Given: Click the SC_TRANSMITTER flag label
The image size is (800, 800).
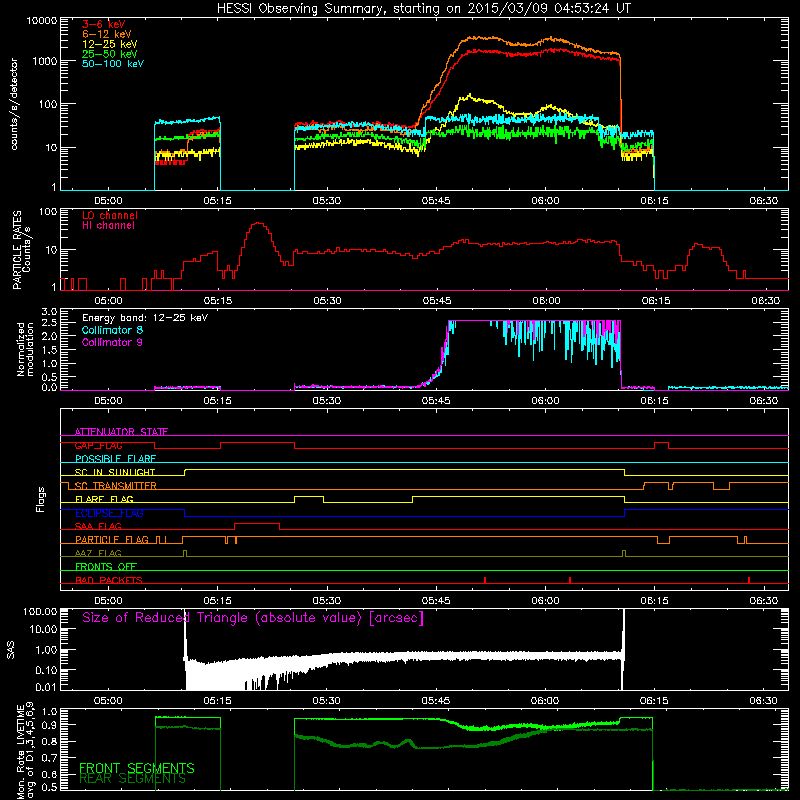Looking at the screenshot, I should pos(116,486).
